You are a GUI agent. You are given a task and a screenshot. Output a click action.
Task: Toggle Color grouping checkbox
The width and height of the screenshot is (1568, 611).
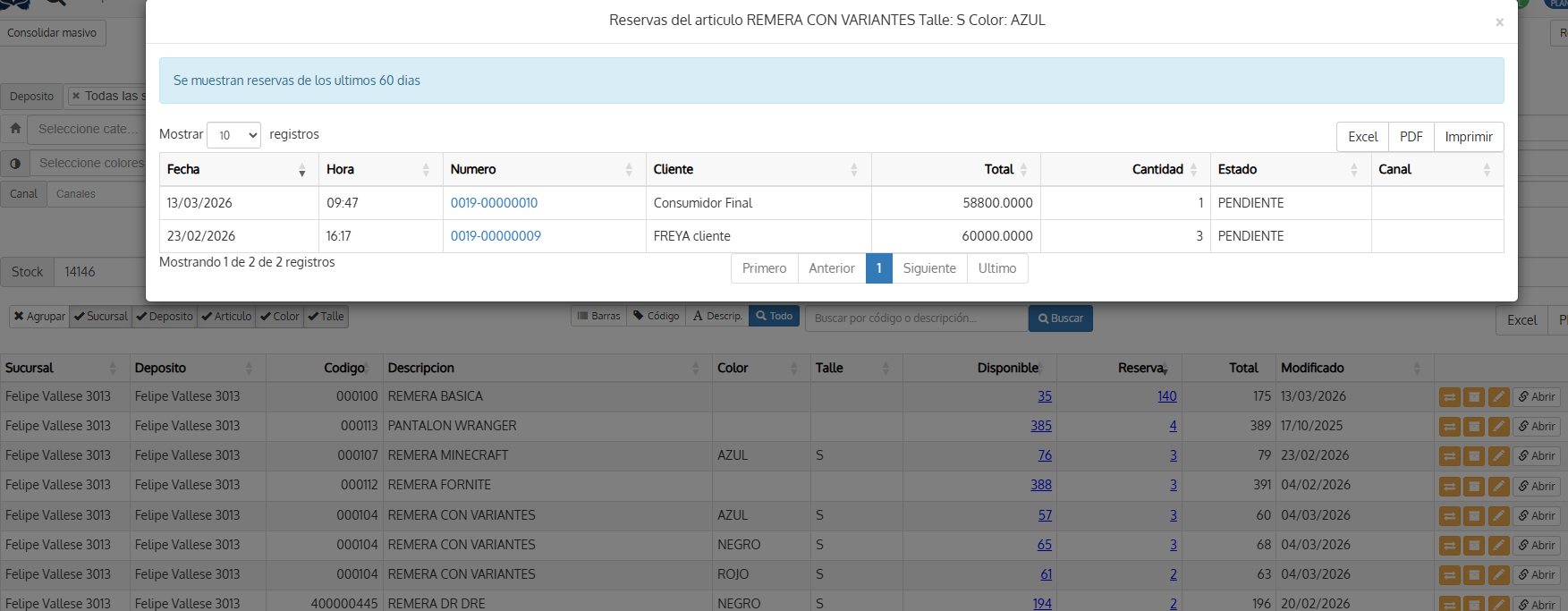[280, 317]
